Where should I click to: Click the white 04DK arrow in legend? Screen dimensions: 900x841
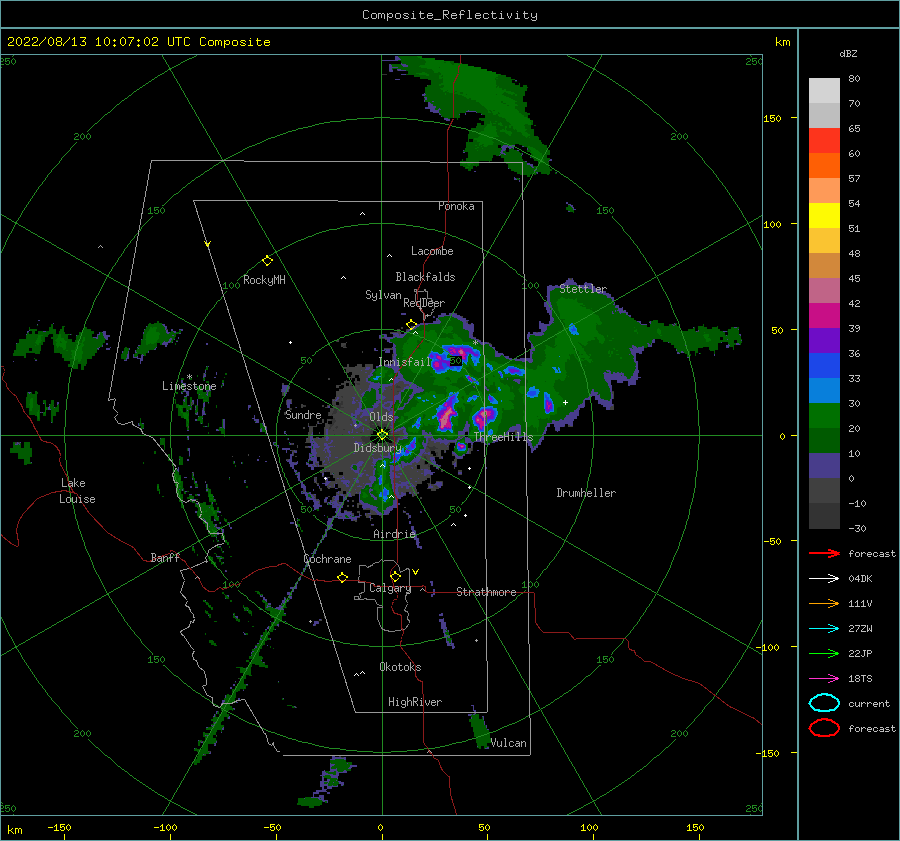pos(824,578)
